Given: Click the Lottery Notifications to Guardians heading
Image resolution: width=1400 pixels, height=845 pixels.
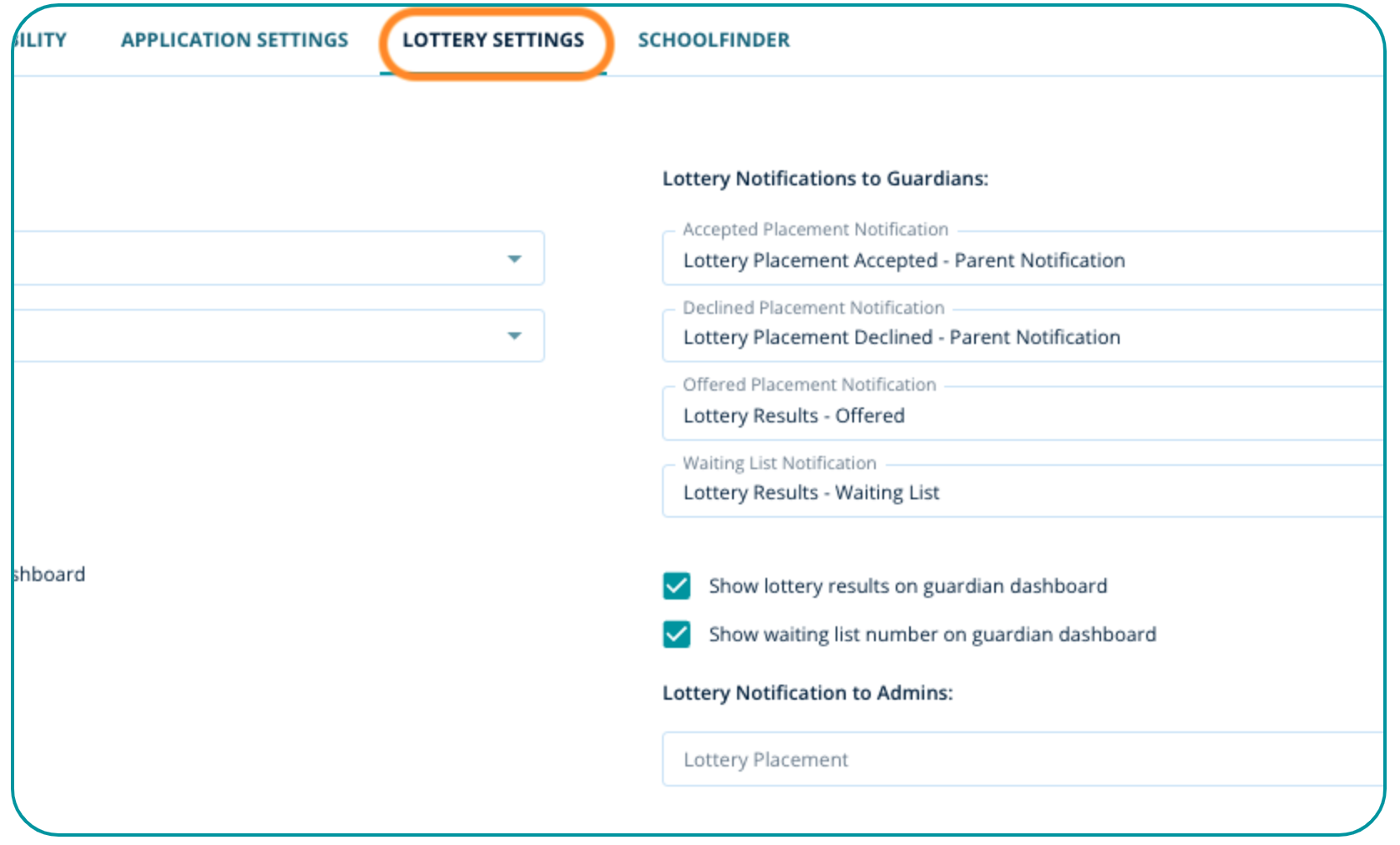Looking at the screenshot, I should [x=825, y=179].
